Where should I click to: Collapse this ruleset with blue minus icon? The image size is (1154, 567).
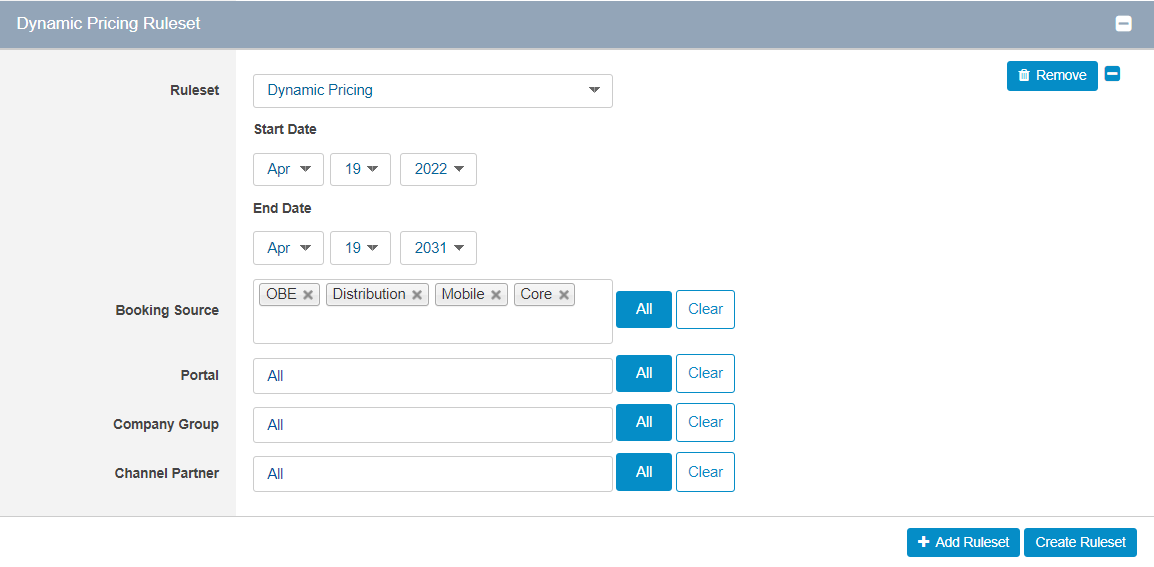click(x=1113, y=74)
